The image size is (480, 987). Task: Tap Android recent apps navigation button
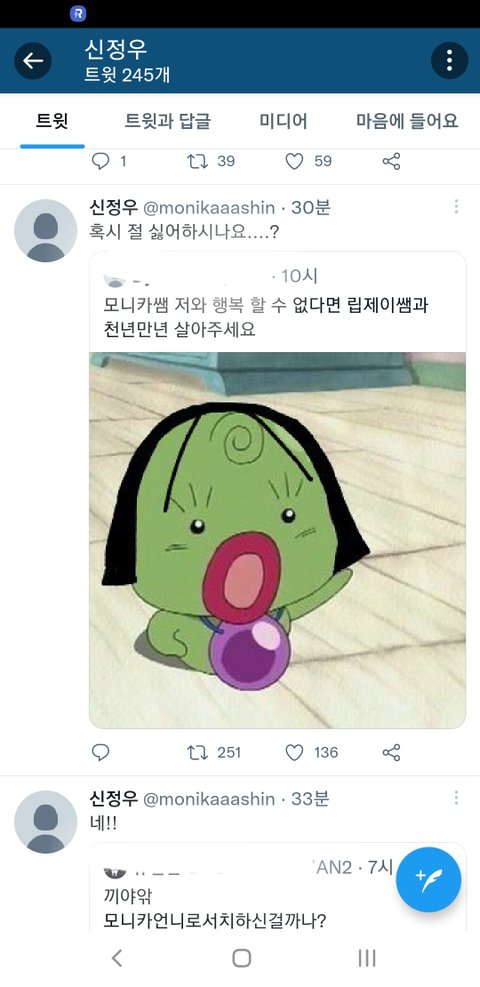pyautogui.click(x=367, y=957)
